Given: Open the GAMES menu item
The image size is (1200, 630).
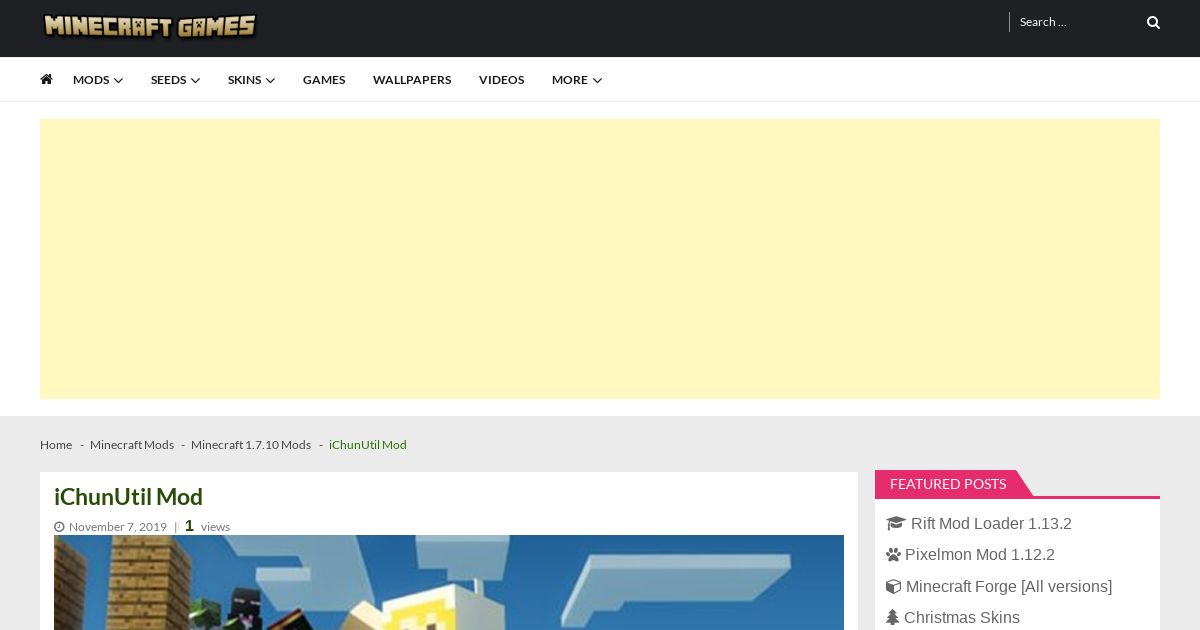Looking at the screenshot, I should coord(324,80).
